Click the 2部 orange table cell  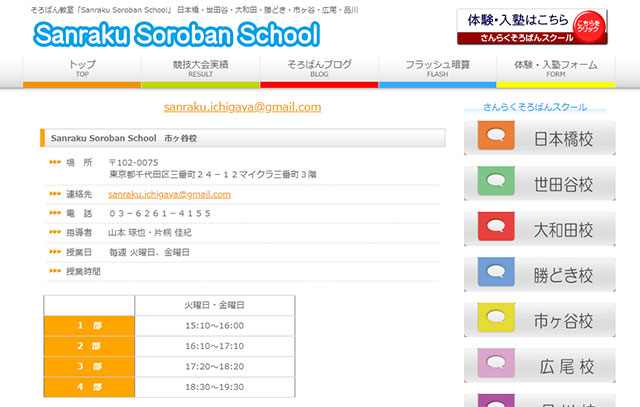pos(89,346)
